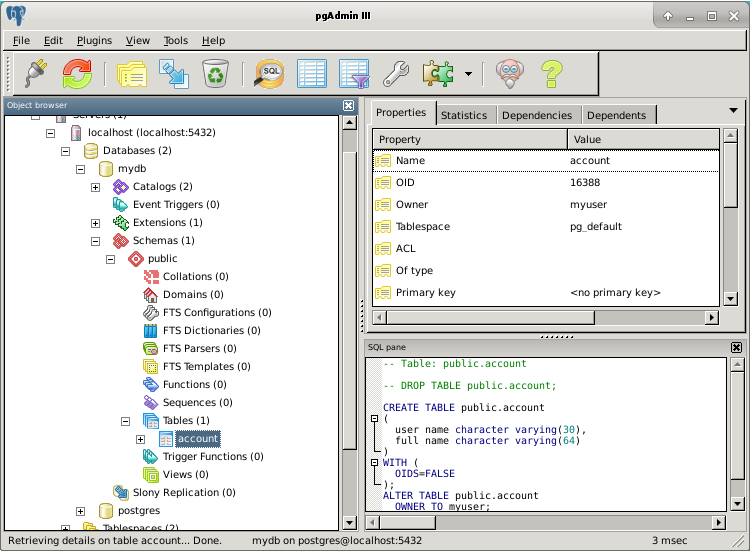The width and height of the screenshot is (750, 551).
Task: Switch to the Dependencies tab
Action: click(537, 115)
